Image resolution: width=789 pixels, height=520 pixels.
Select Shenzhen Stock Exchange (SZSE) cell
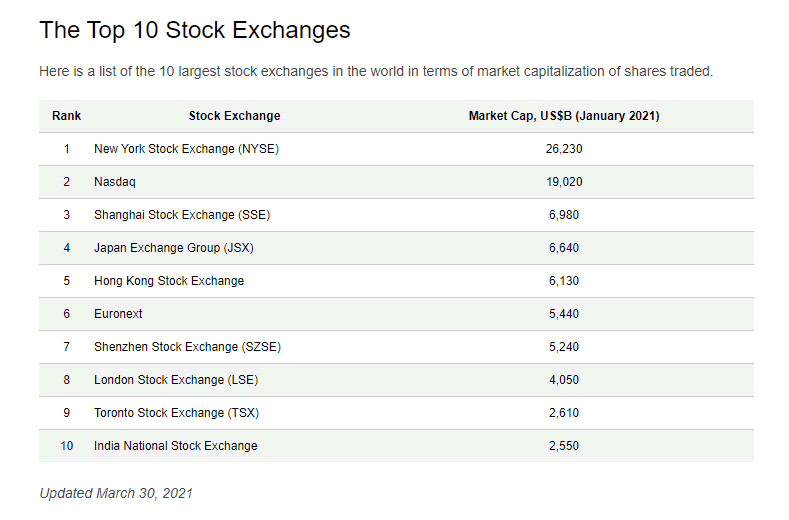186,347
